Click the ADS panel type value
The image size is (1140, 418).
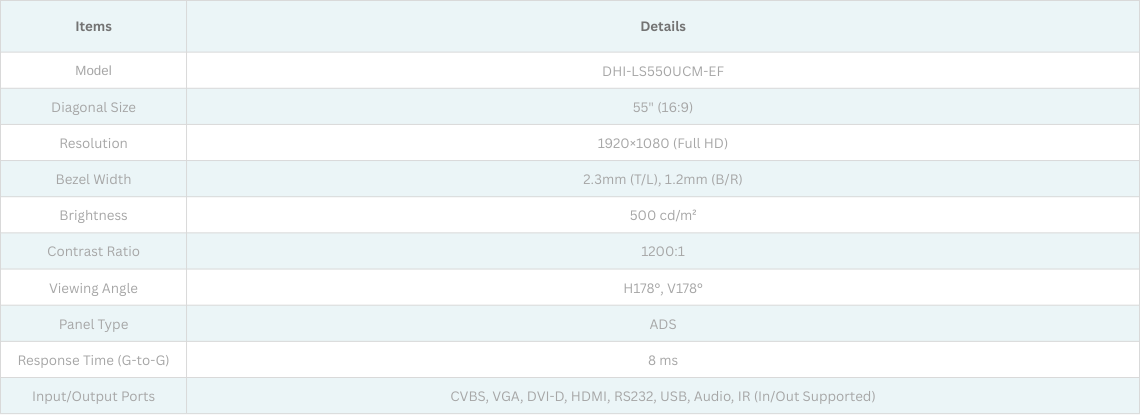(x=662, y=324)
